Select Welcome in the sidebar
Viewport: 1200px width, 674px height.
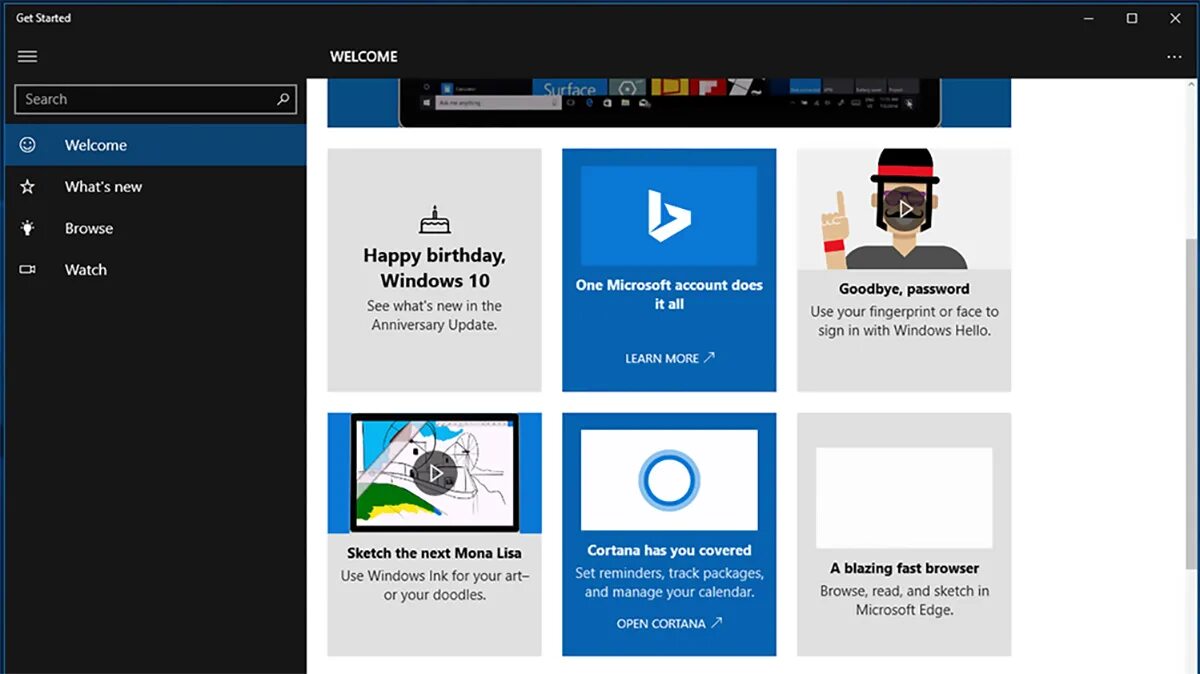pos(153,145)
